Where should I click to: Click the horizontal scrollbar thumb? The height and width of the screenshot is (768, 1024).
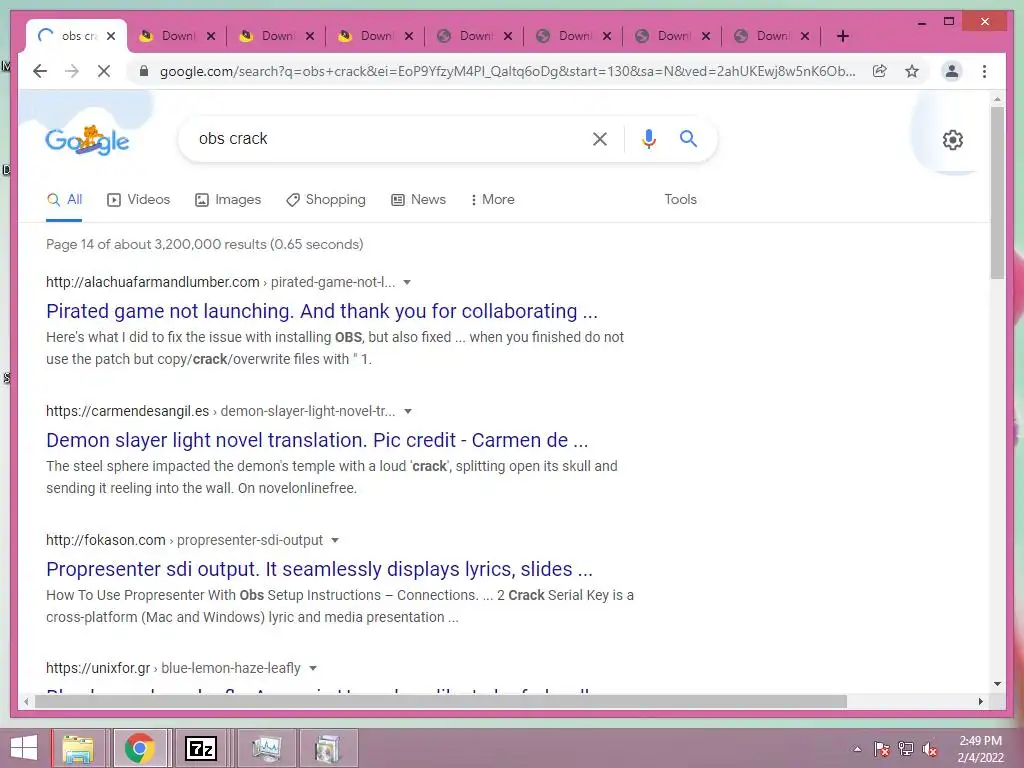(440, 701)
